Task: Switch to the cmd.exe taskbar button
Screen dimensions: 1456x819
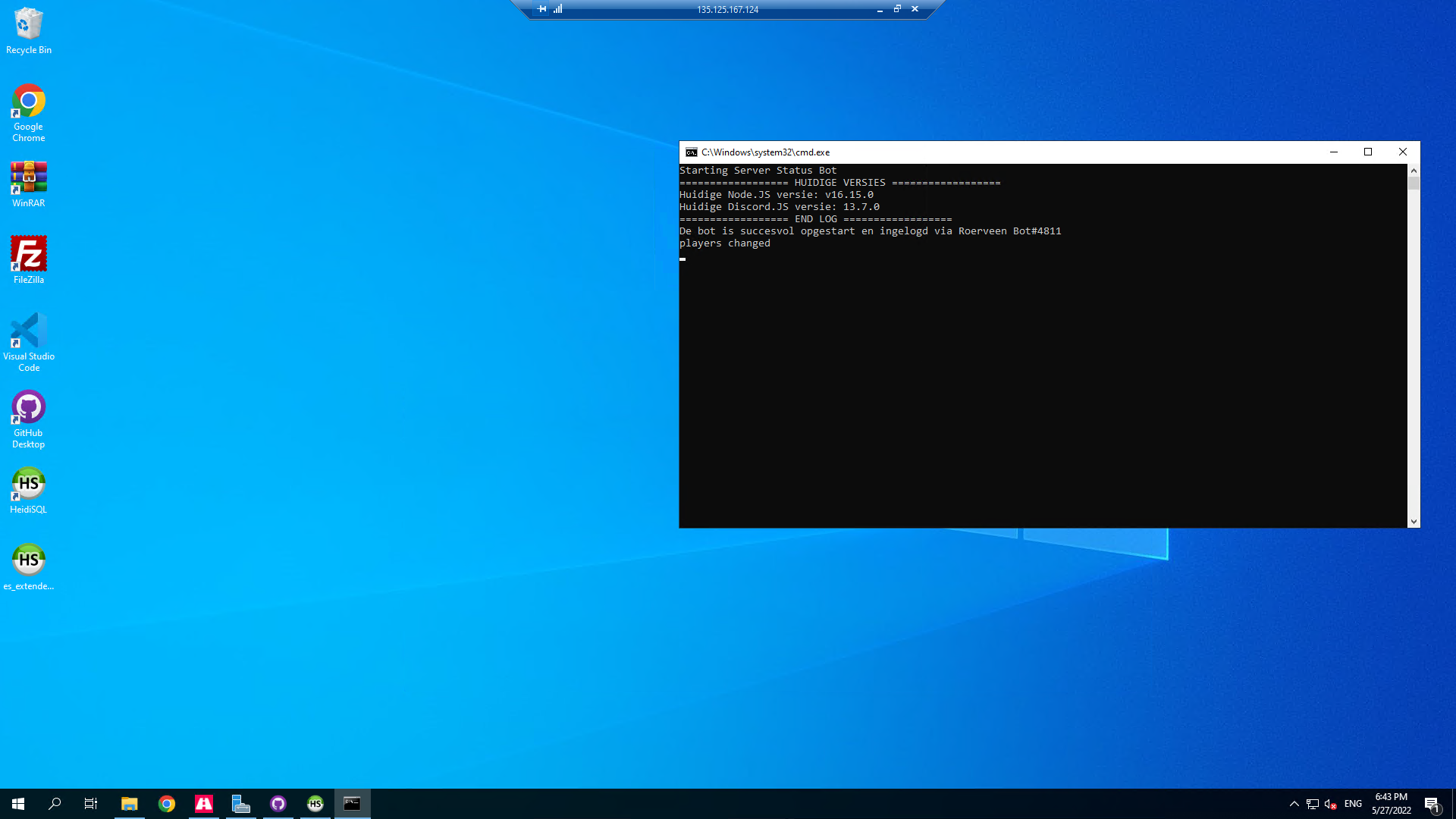Action: pos(352,804)
